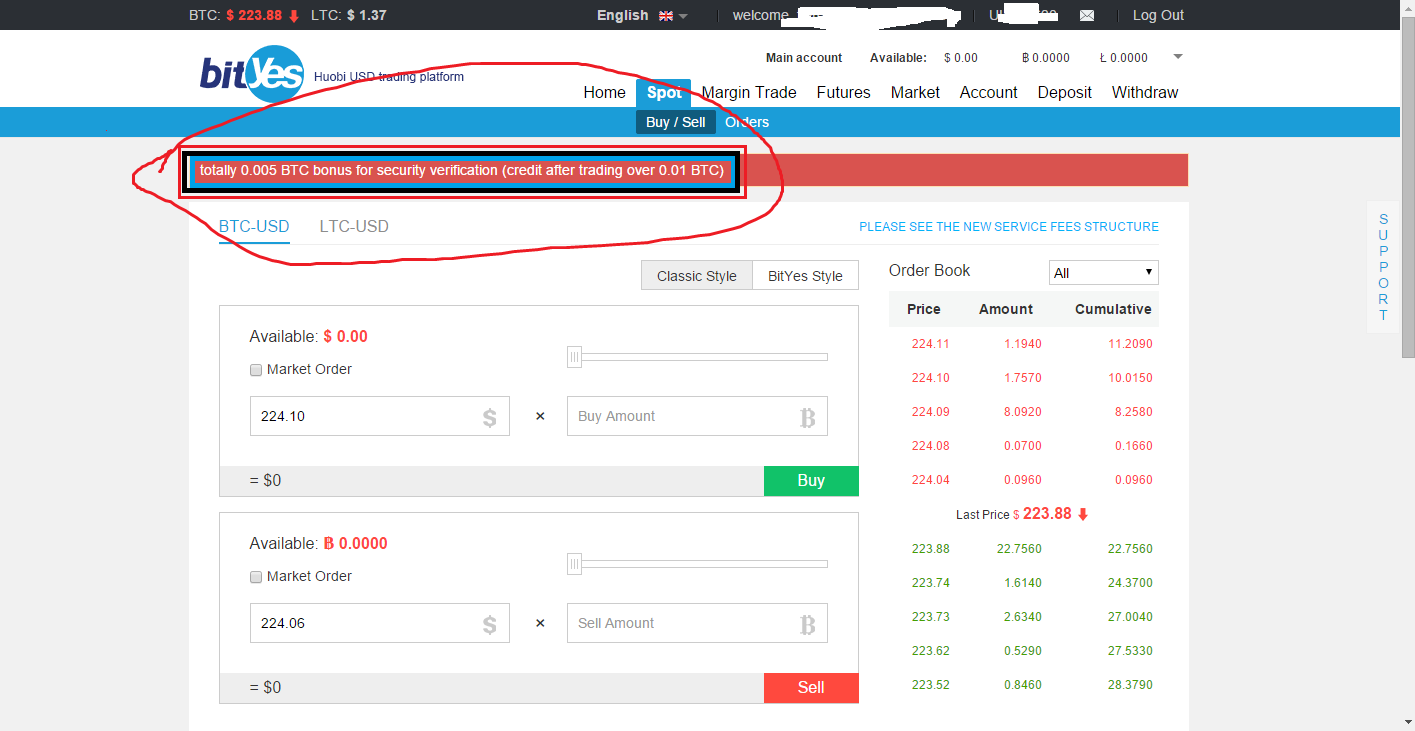Select the Buy / Sell sub-tab
Screen dimensions: 1415x731
tap(676, 122)
